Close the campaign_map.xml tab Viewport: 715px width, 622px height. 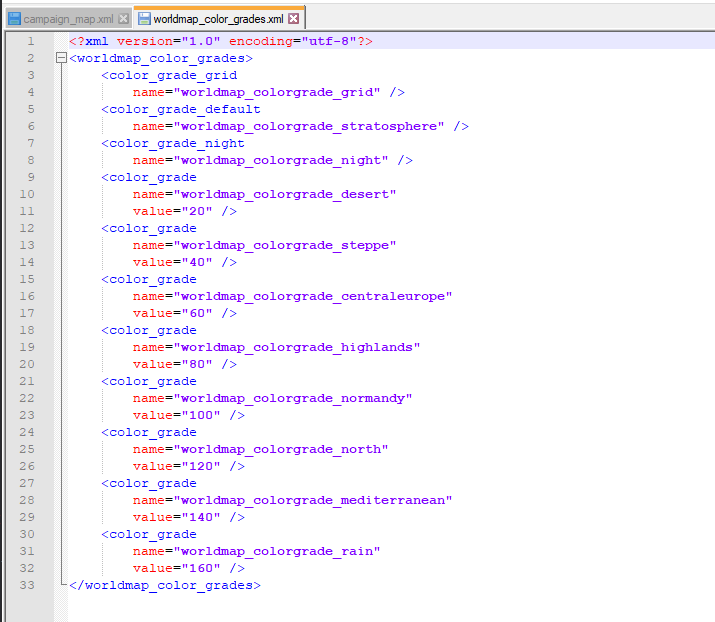tap(123, 19)
